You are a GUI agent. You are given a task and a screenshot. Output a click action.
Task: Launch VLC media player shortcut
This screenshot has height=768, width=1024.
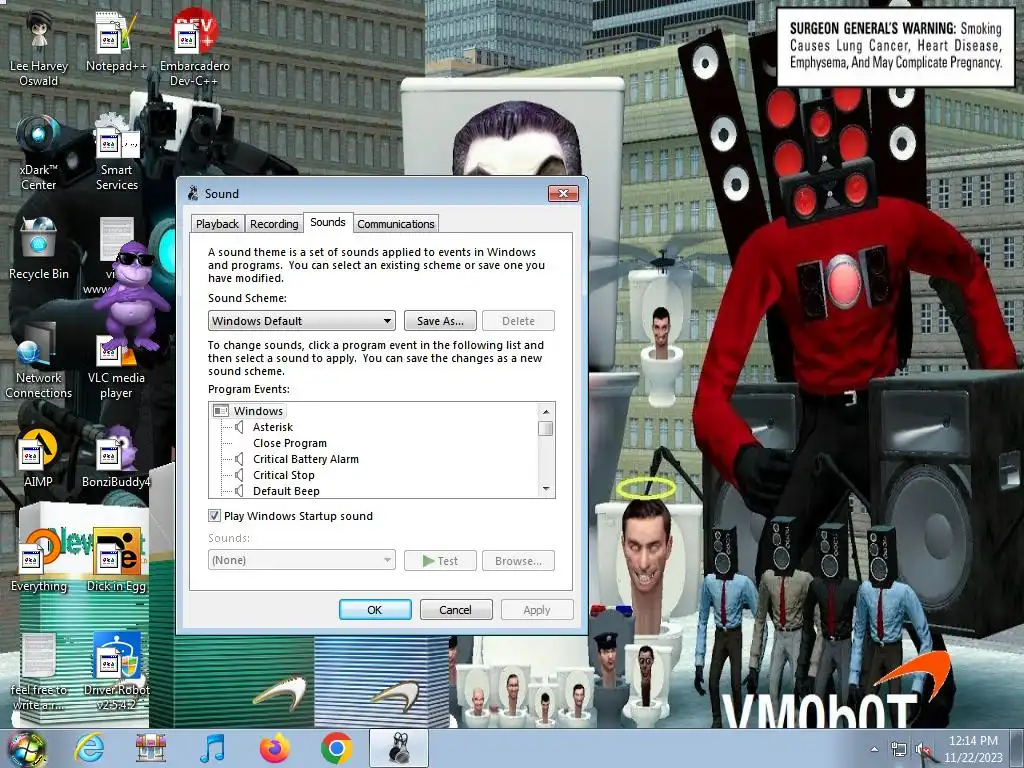[116, 366]
